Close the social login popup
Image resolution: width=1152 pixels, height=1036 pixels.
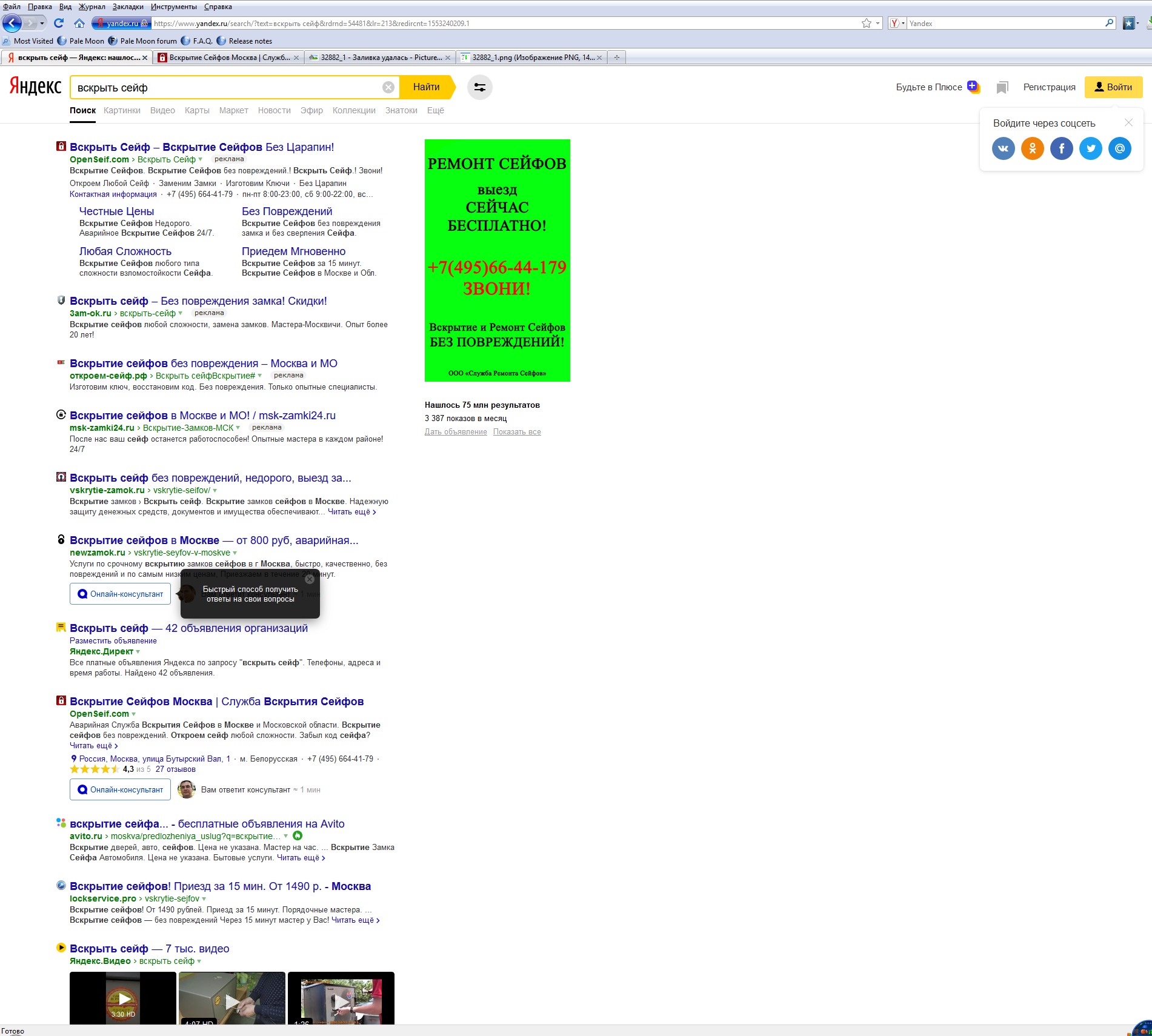click(x=1128, y=122)
